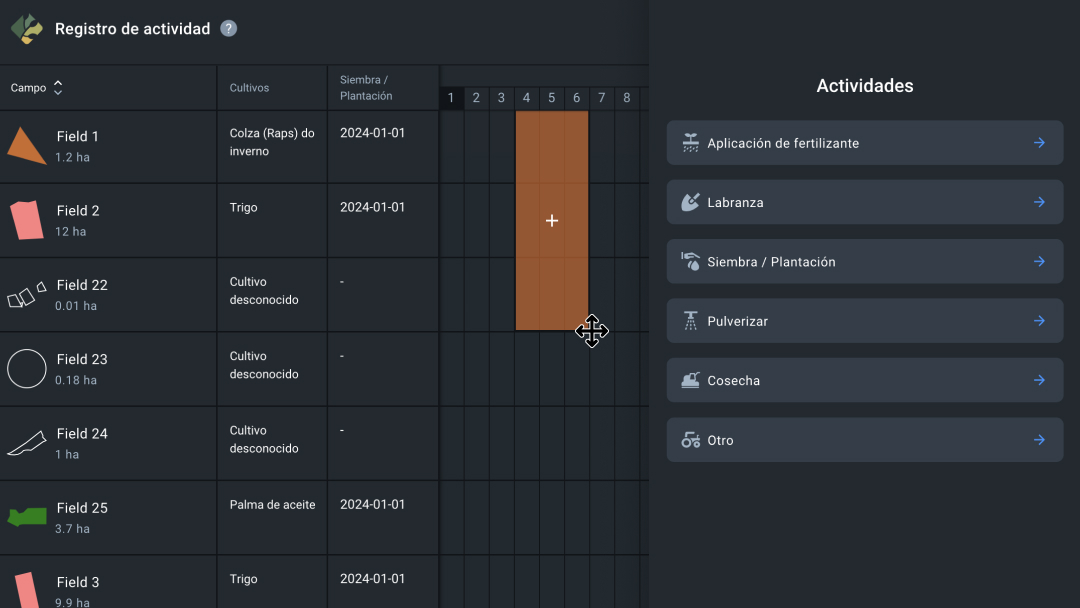Click the Field 3 pink shape icon

tap(27, 591)
